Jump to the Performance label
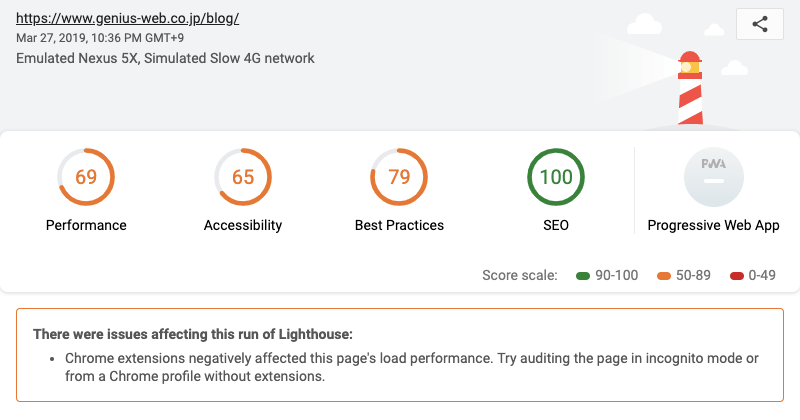 point(86,225)
